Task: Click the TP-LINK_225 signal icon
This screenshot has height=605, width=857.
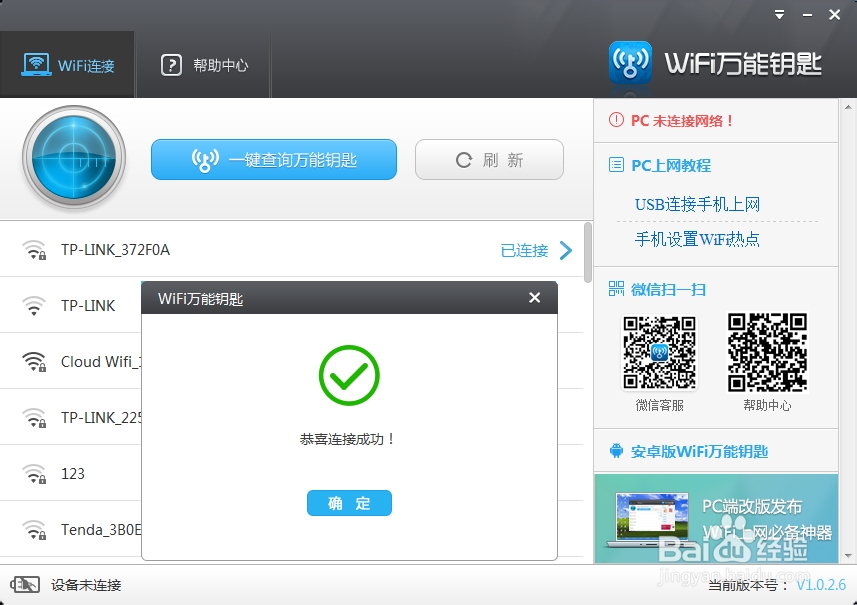Action: (34, 418)
